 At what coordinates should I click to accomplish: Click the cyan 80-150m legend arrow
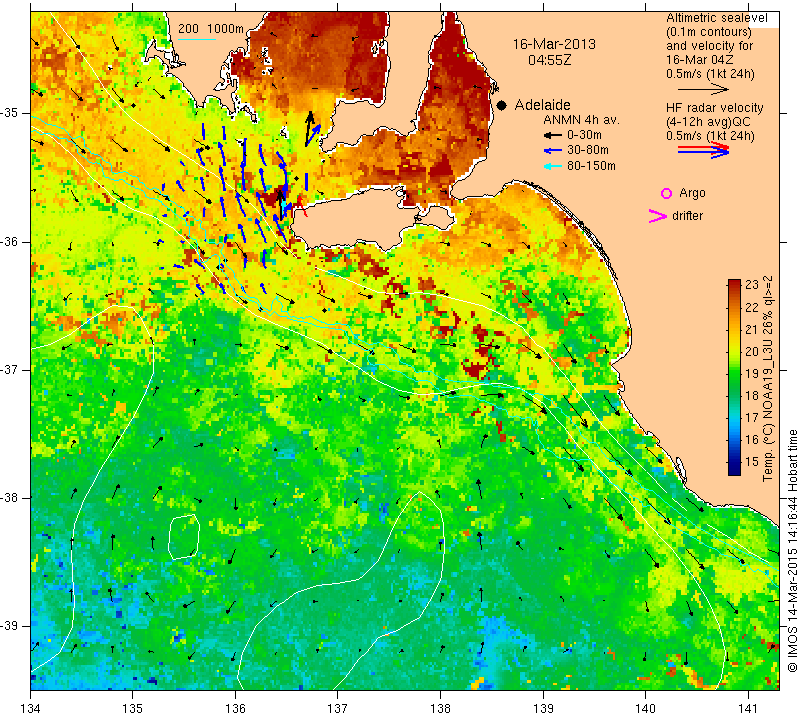pos(552,166)
